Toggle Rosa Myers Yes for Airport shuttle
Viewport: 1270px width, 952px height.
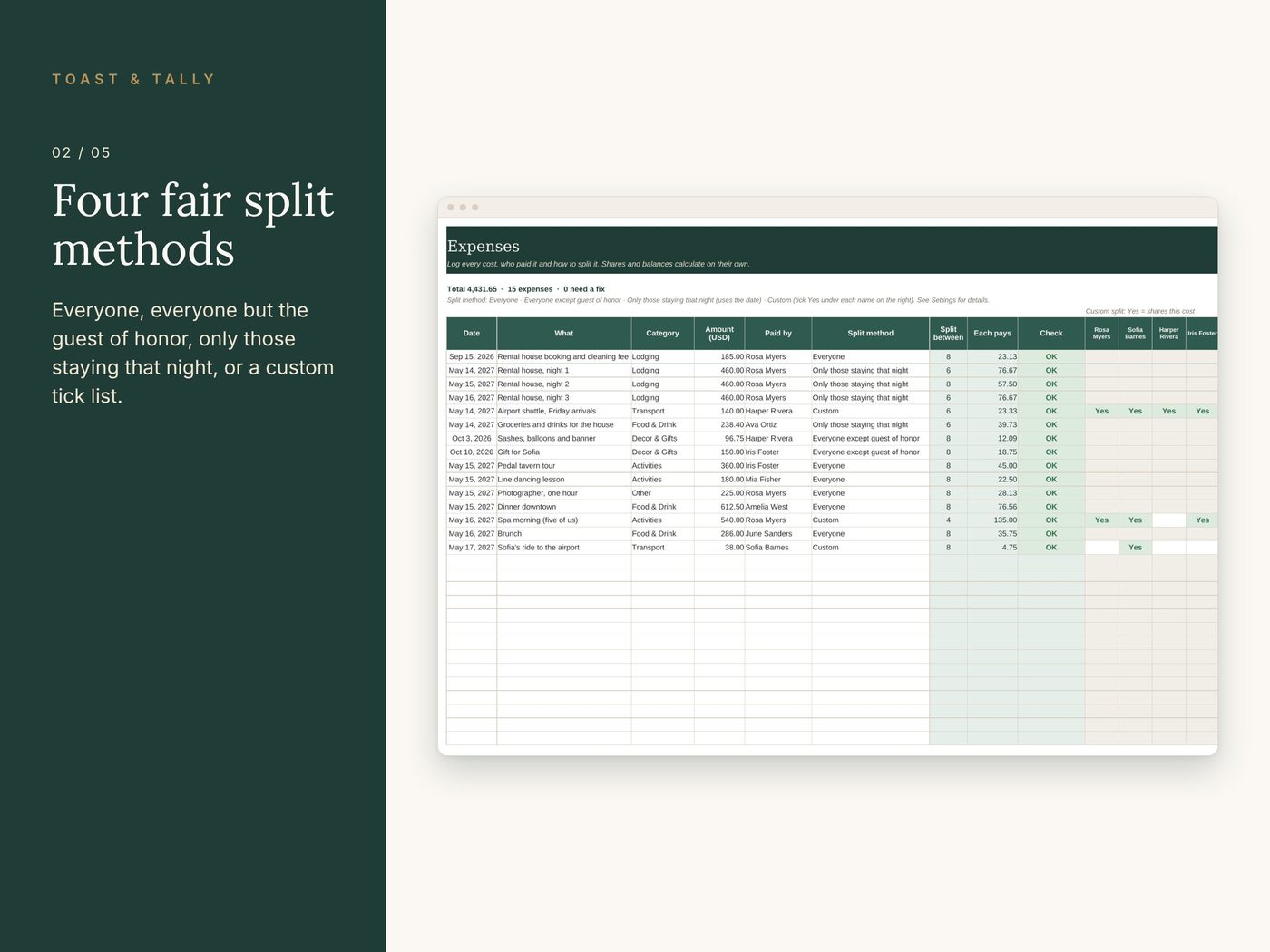tap(1101, 412)
